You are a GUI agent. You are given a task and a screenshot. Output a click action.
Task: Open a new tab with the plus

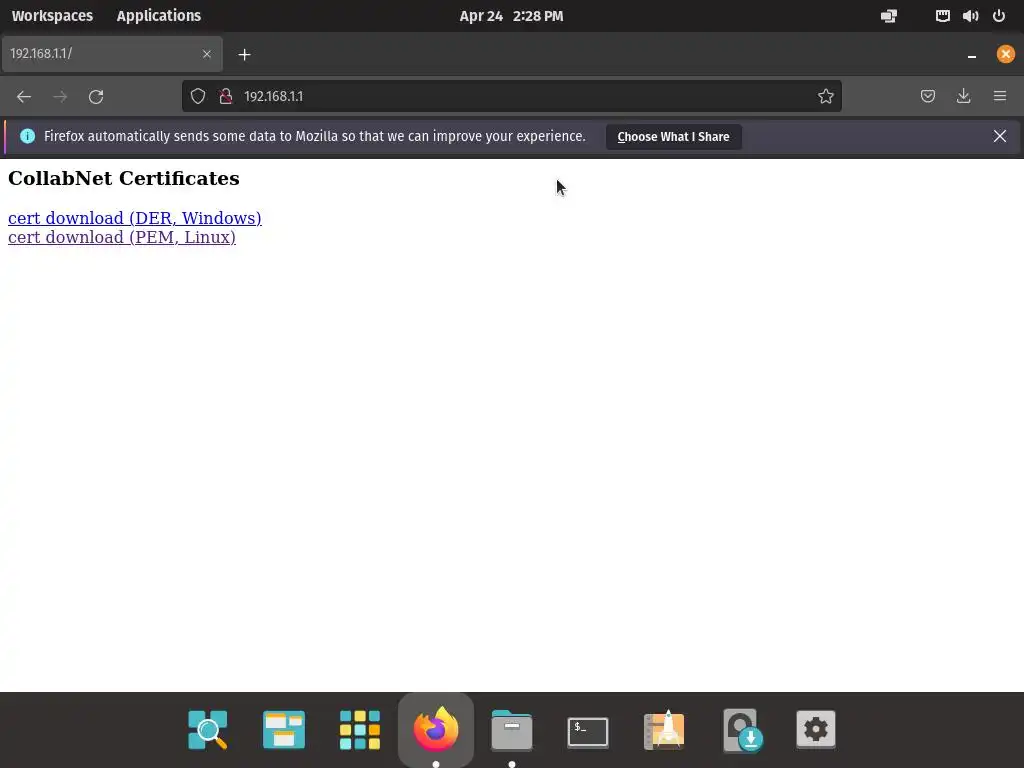pos(244,55)
